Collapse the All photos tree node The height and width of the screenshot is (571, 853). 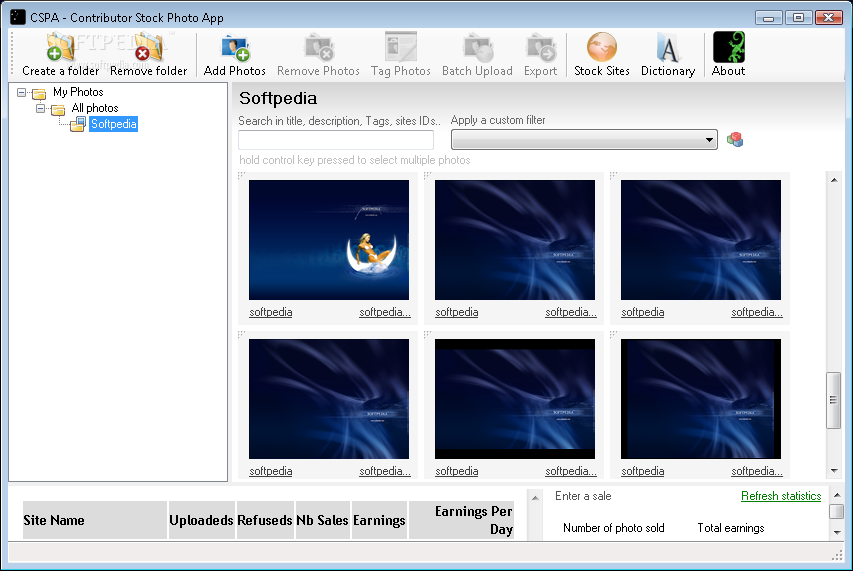pyautogui.click(x=40, y=108)
